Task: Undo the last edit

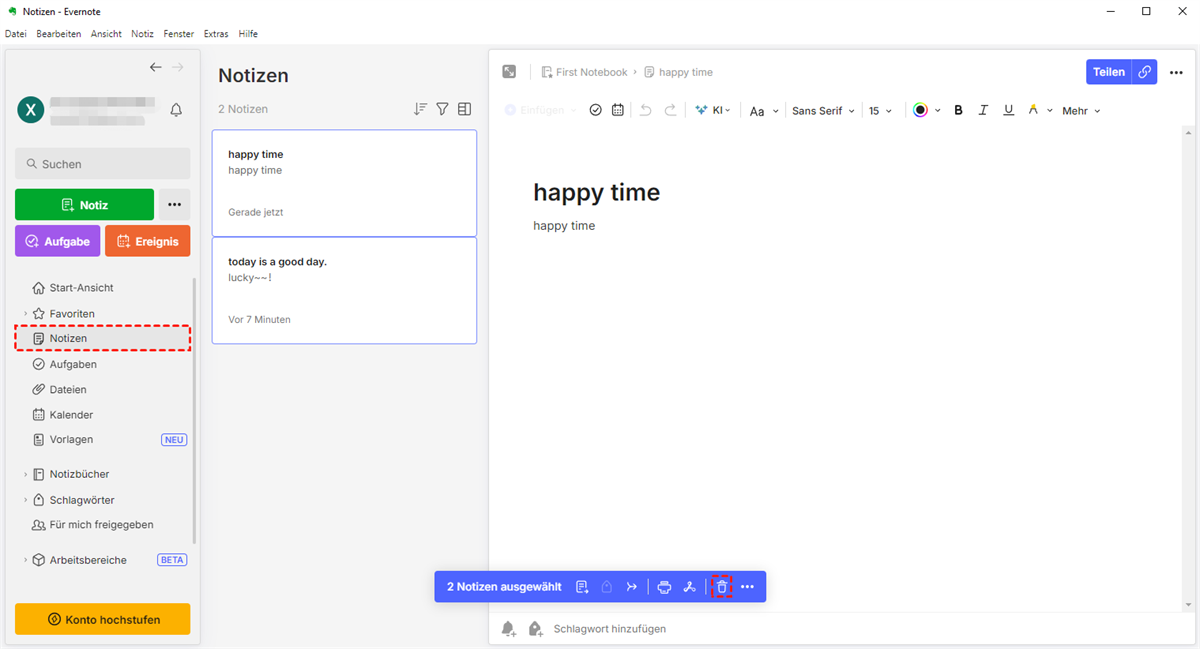Action: click(646, 110)
